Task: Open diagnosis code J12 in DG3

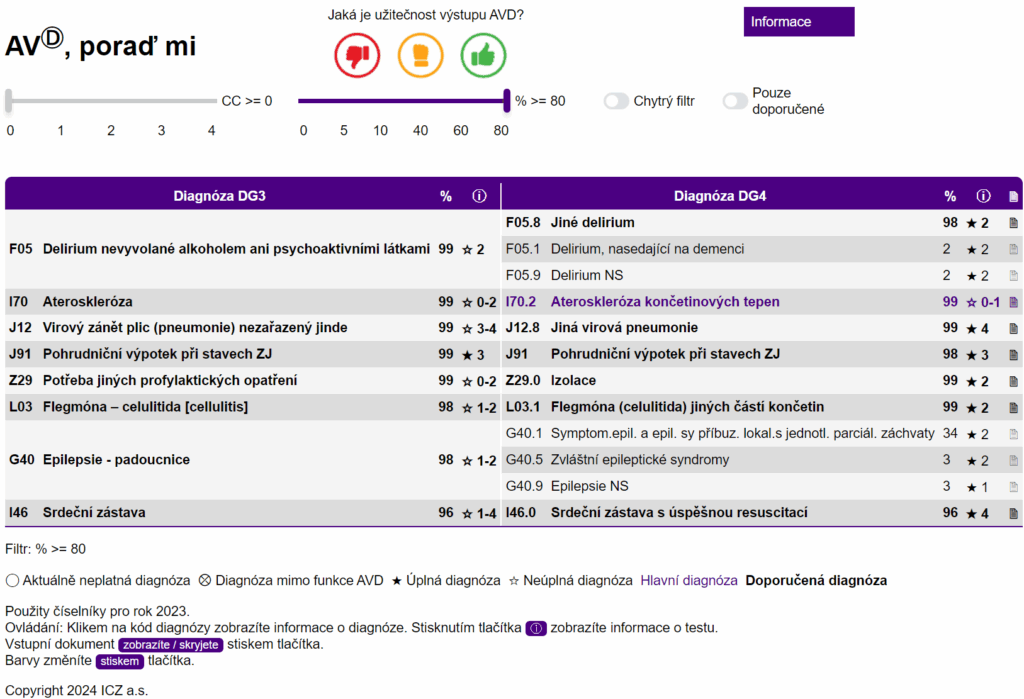Action: 20,328
